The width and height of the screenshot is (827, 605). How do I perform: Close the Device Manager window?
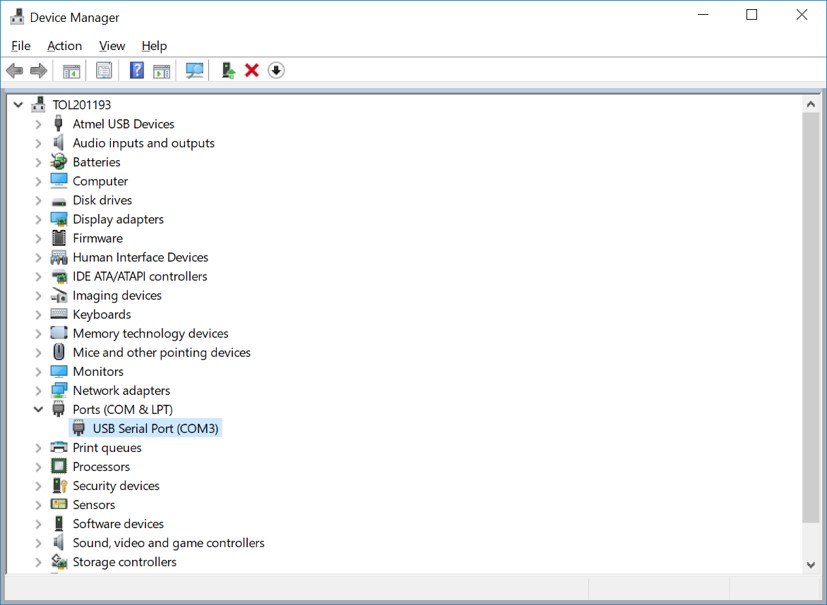(x=802, y=15)
